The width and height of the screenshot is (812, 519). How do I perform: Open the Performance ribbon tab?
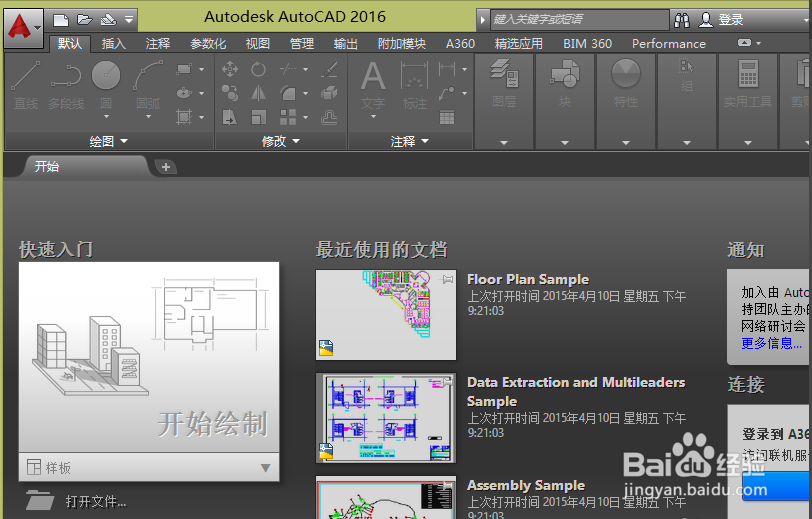pyautogui.click(x=669, y=44)
